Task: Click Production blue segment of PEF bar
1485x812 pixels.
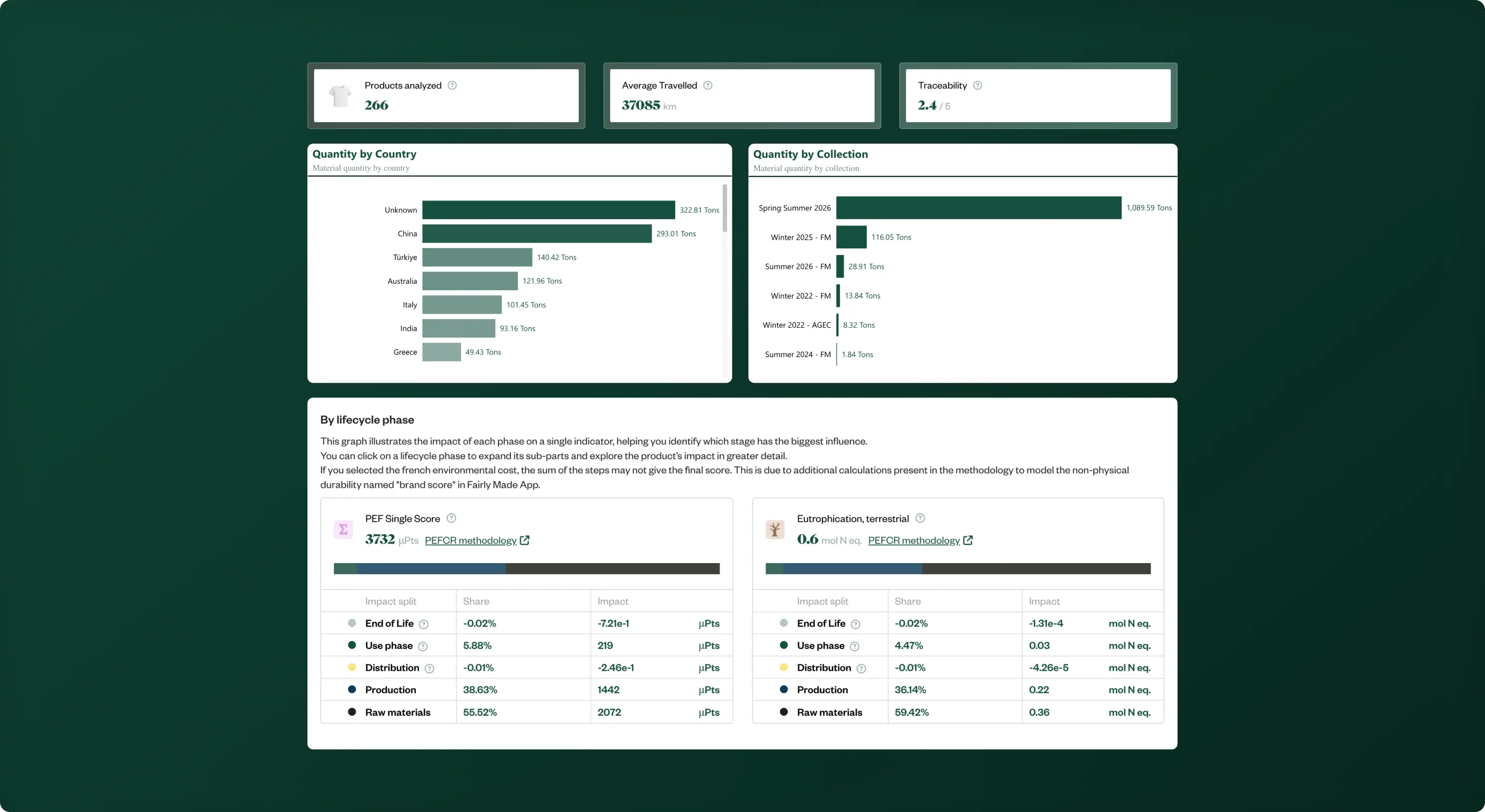Action: (x=431, y=569)
